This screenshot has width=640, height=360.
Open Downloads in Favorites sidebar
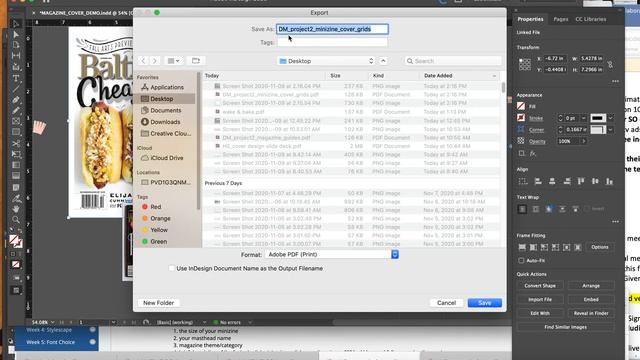coord(166,122)
